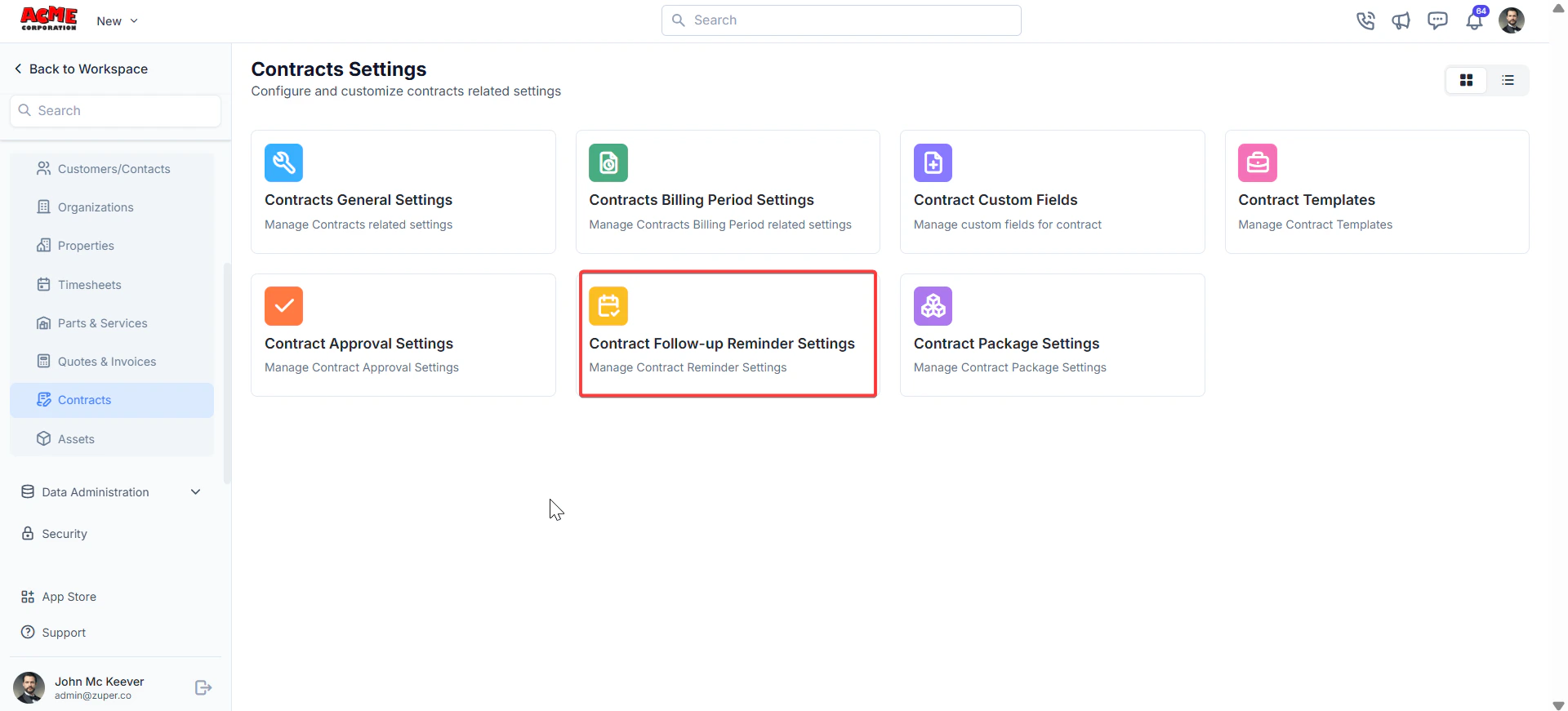Viewport: 1568px width, 711px height.
Task: Click the Customers/Contacts people icon
Action: pos(44,168)
